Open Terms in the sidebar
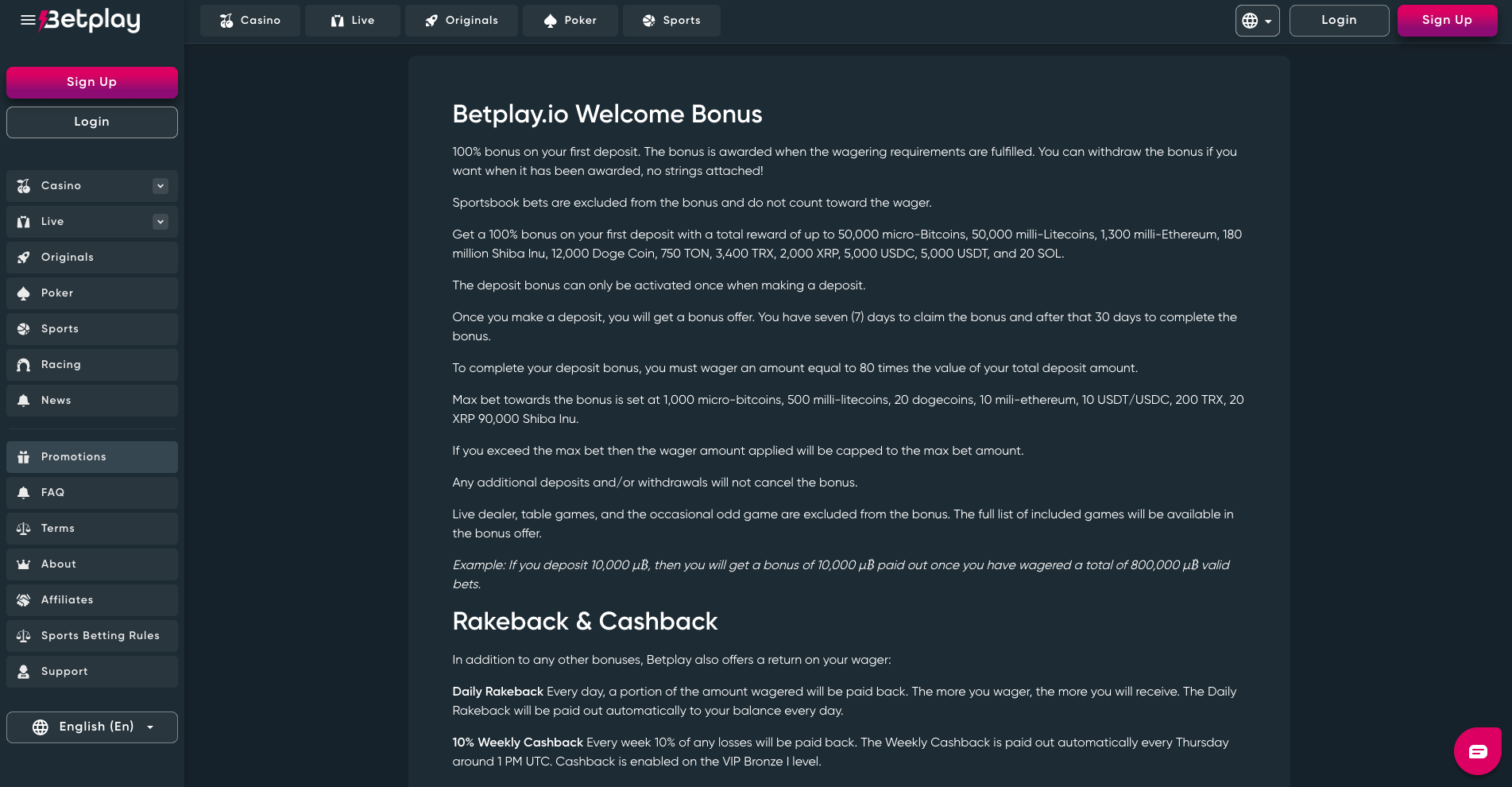This screenshot has height=787, width=1512. point(92,529)
